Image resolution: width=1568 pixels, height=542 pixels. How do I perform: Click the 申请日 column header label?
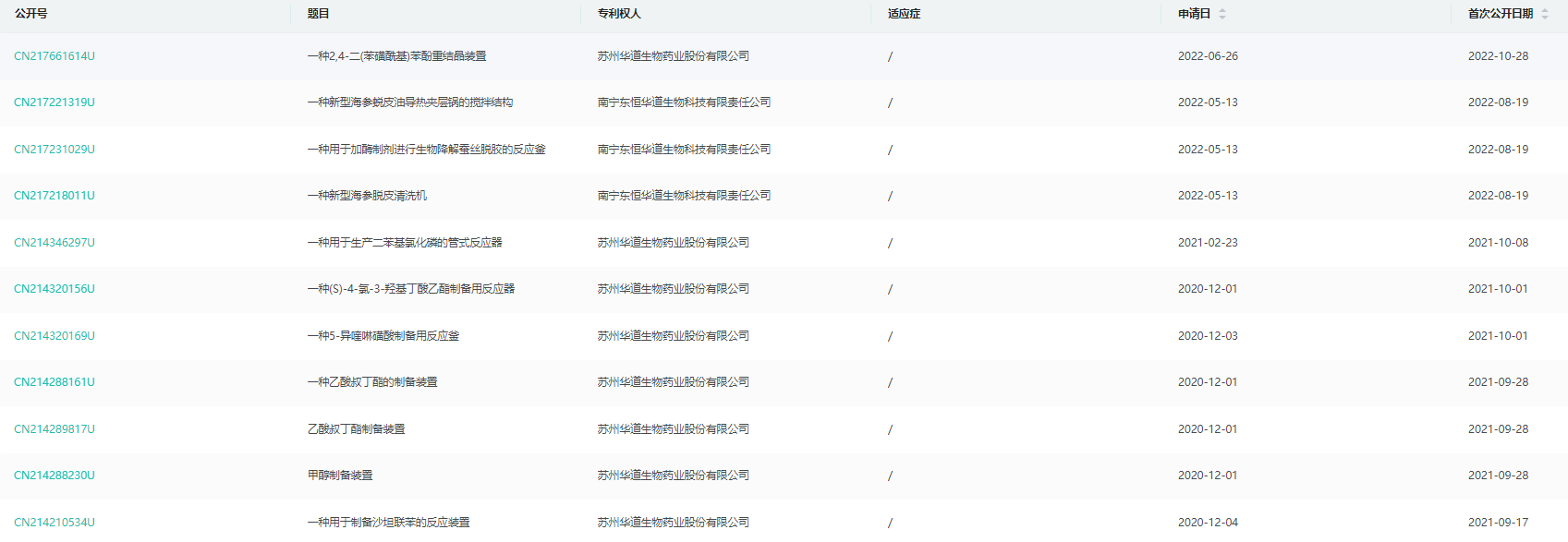[1194, 14]
